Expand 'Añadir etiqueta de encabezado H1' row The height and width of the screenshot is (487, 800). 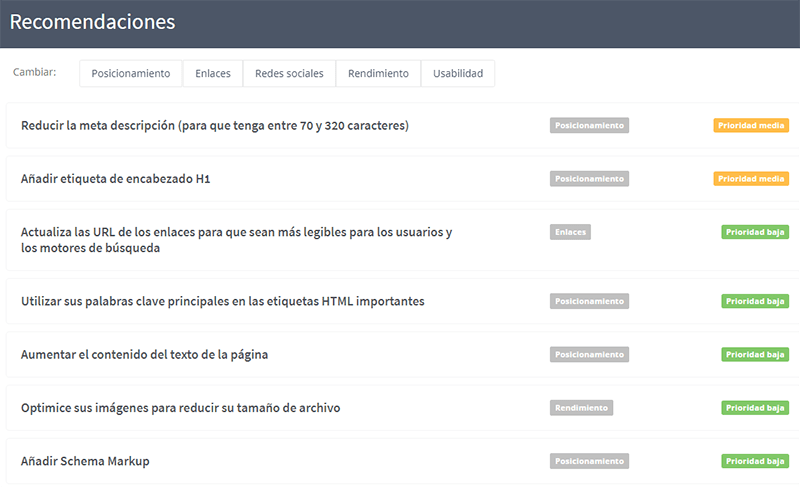116,179
